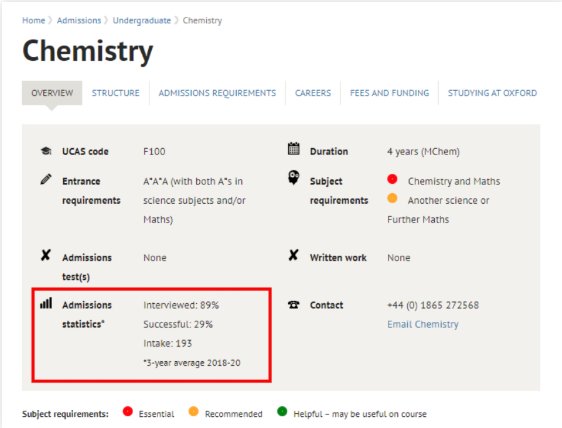Switch to Admissions Requirements tab
Viewport: 562px width, 428px height.
coord(217,93)
